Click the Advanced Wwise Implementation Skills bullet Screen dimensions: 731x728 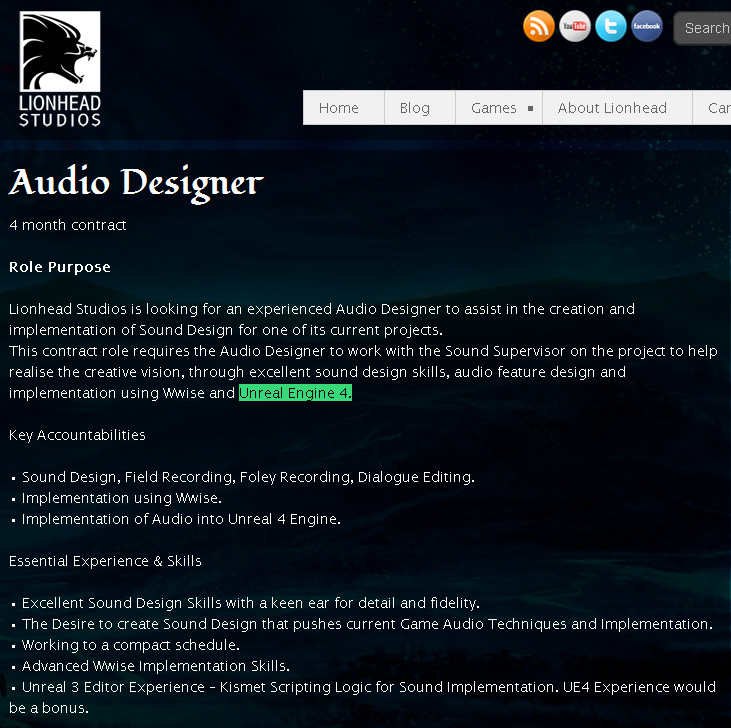(x=155, y=666)
